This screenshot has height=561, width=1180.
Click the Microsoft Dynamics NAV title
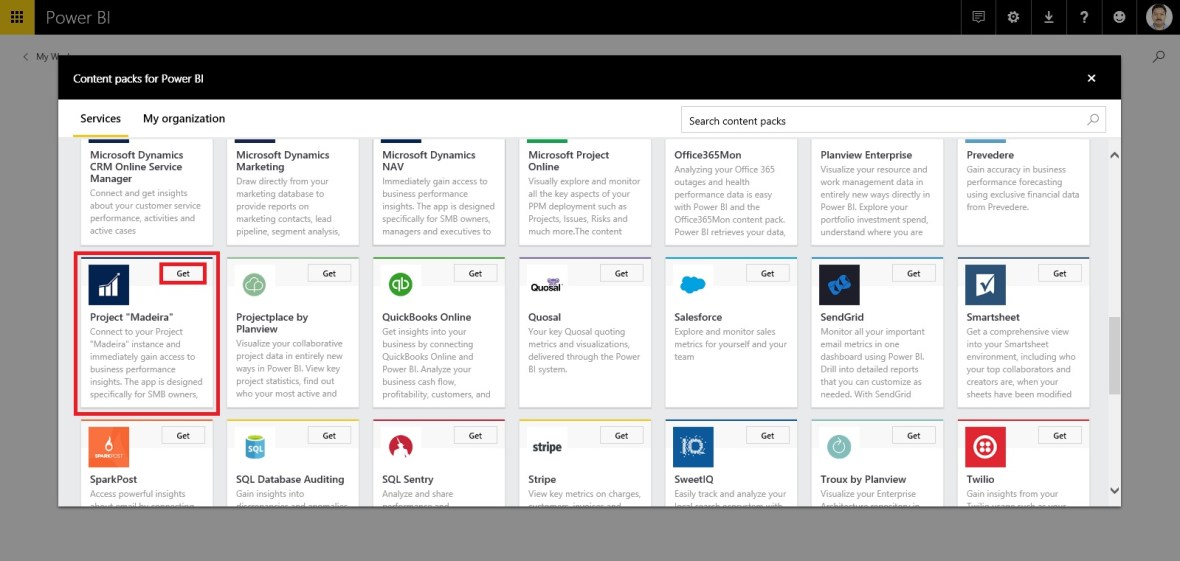pyautogui.click(x=429, y=160)
